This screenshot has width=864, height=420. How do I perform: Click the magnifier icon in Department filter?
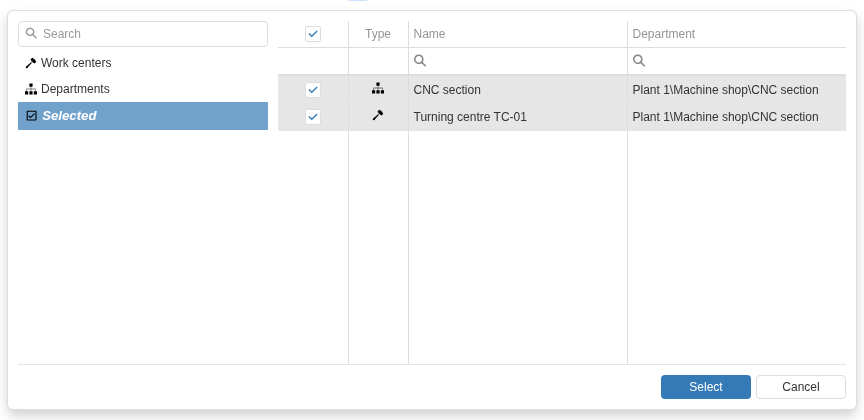639,61
